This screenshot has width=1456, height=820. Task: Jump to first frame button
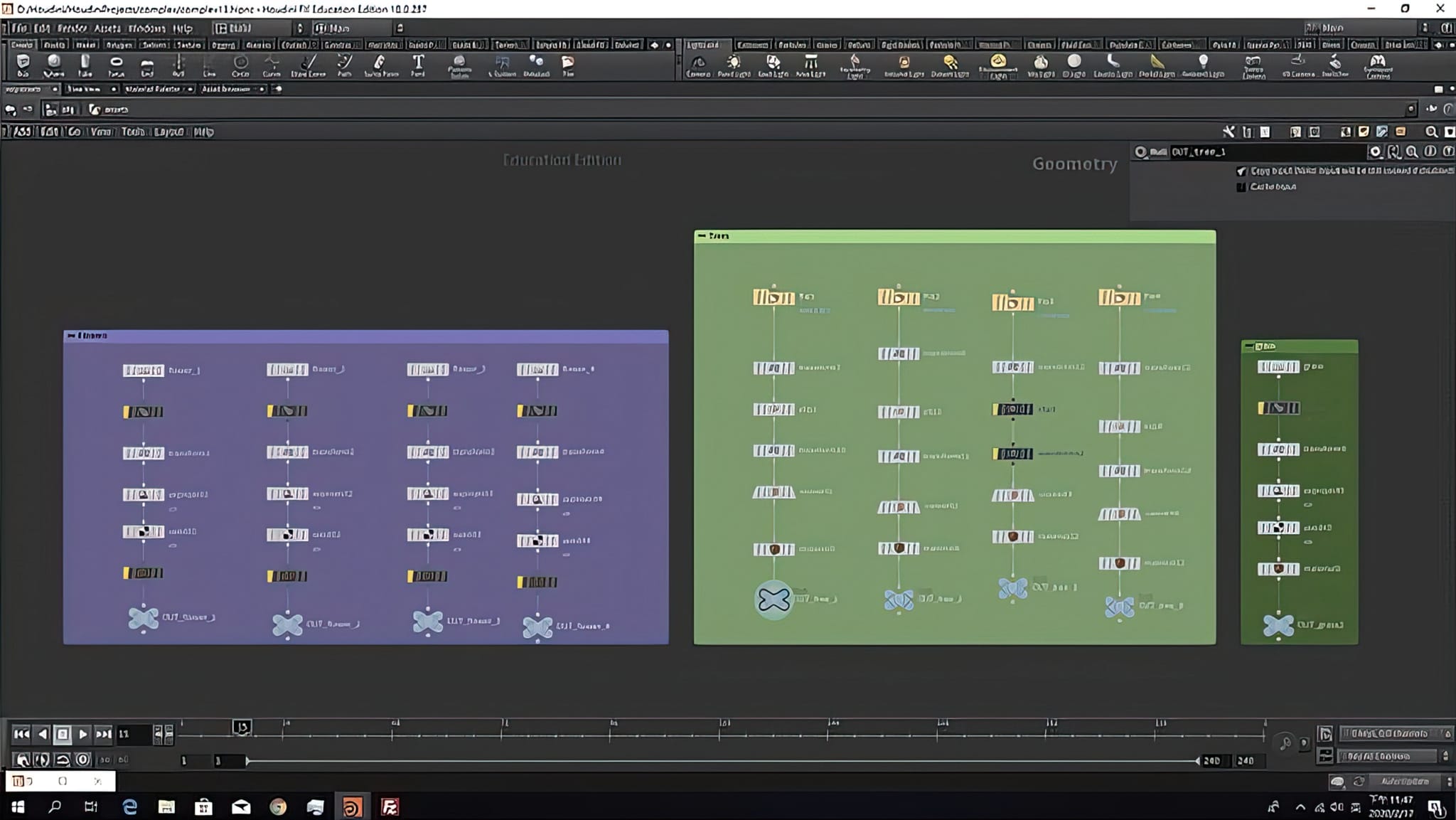pos(21,734)
